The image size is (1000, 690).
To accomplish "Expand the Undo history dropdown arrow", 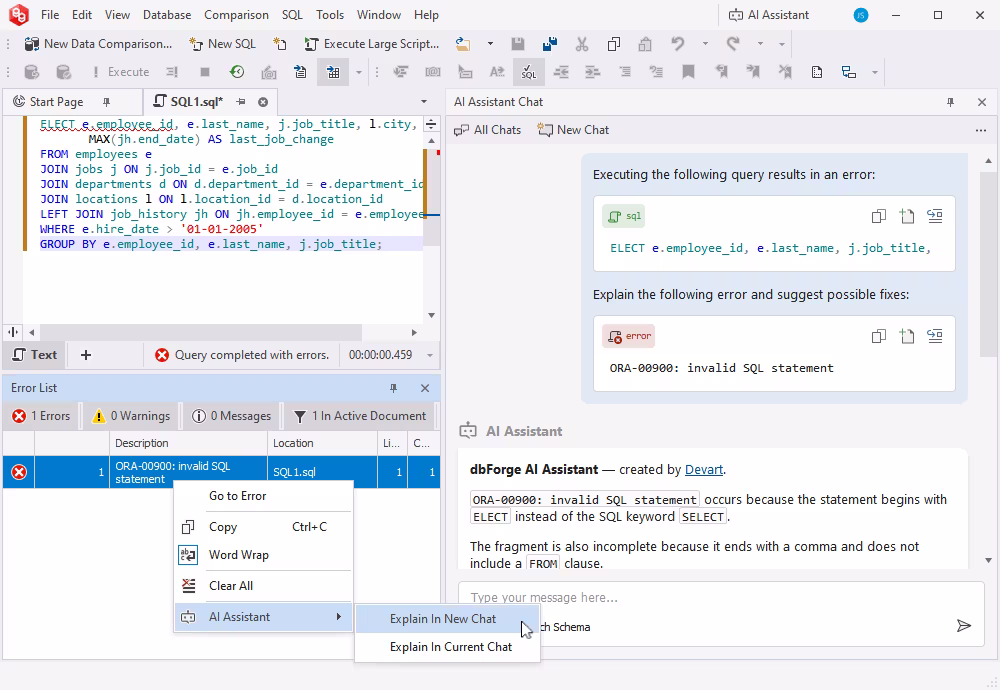I will click(705, 44).
